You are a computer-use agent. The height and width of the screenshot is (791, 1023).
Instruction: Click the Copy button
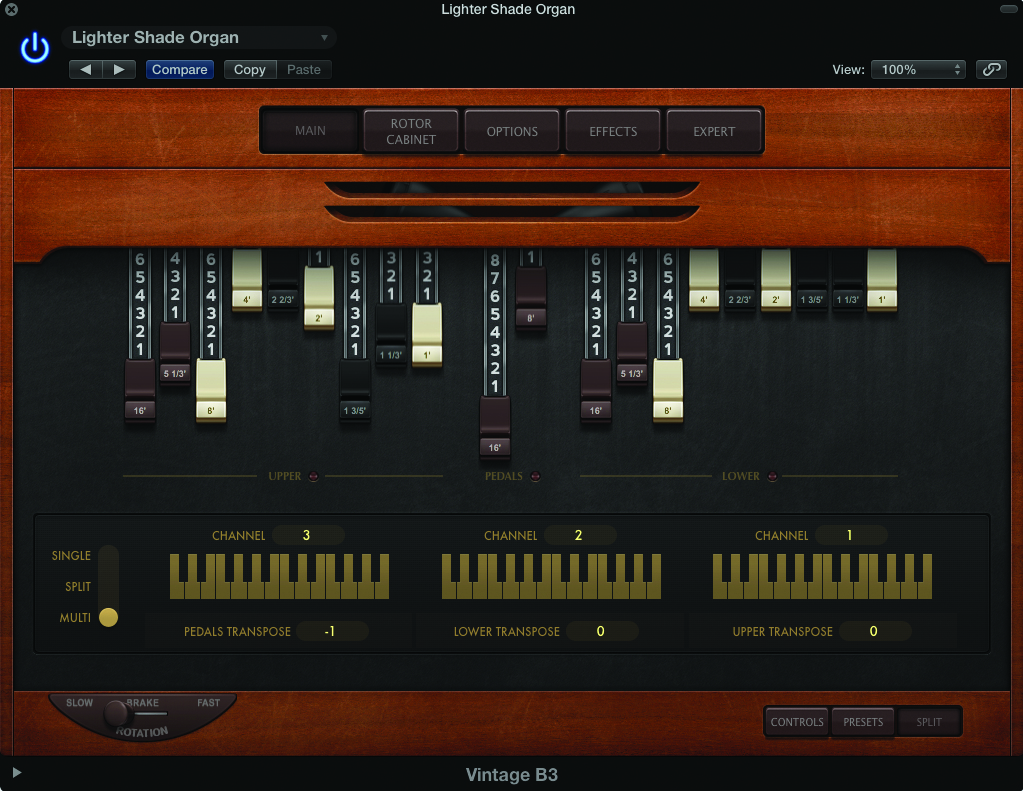coord(249,69)
